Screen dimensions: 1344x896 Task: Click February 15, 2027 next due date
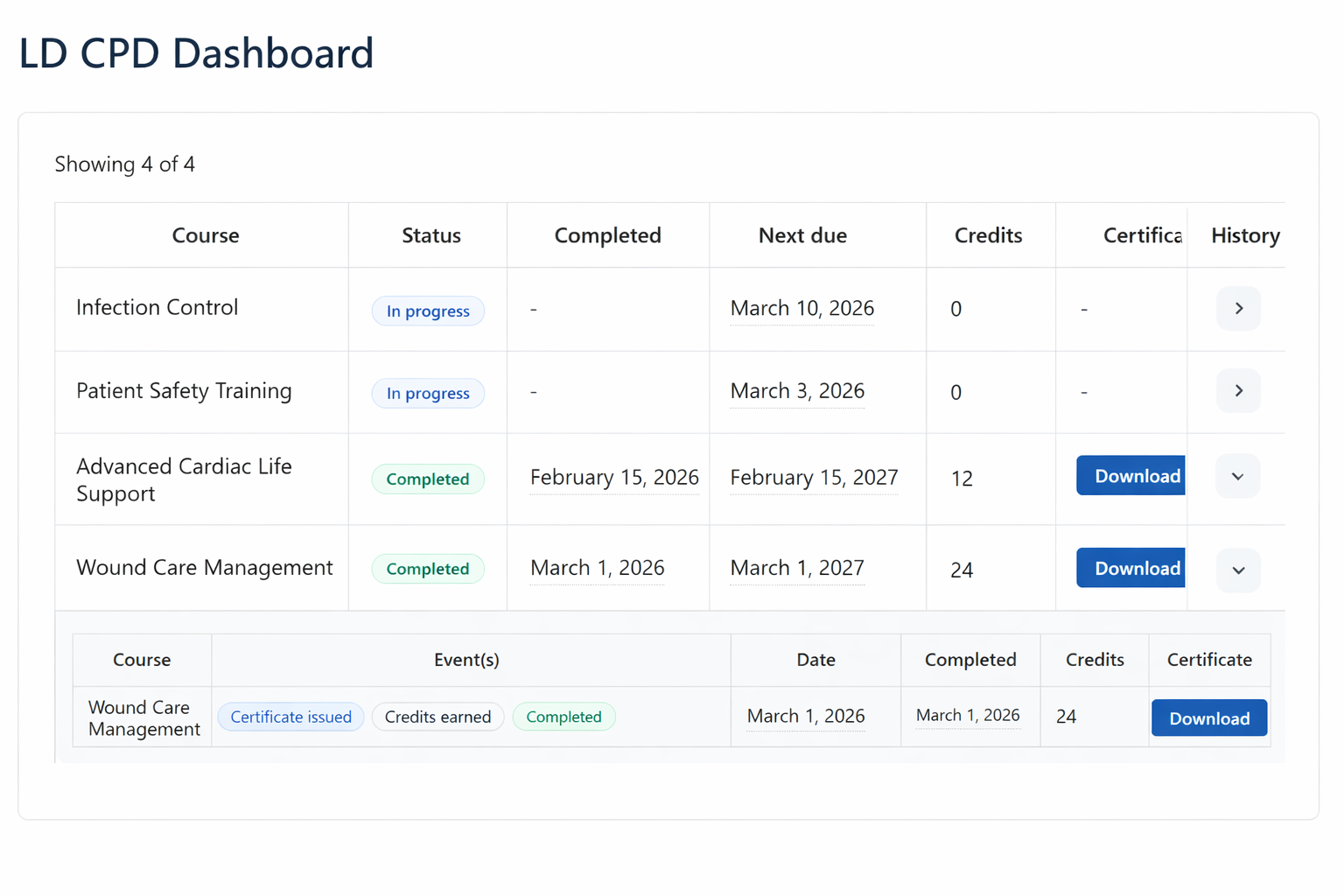click(x=814, y=478)
